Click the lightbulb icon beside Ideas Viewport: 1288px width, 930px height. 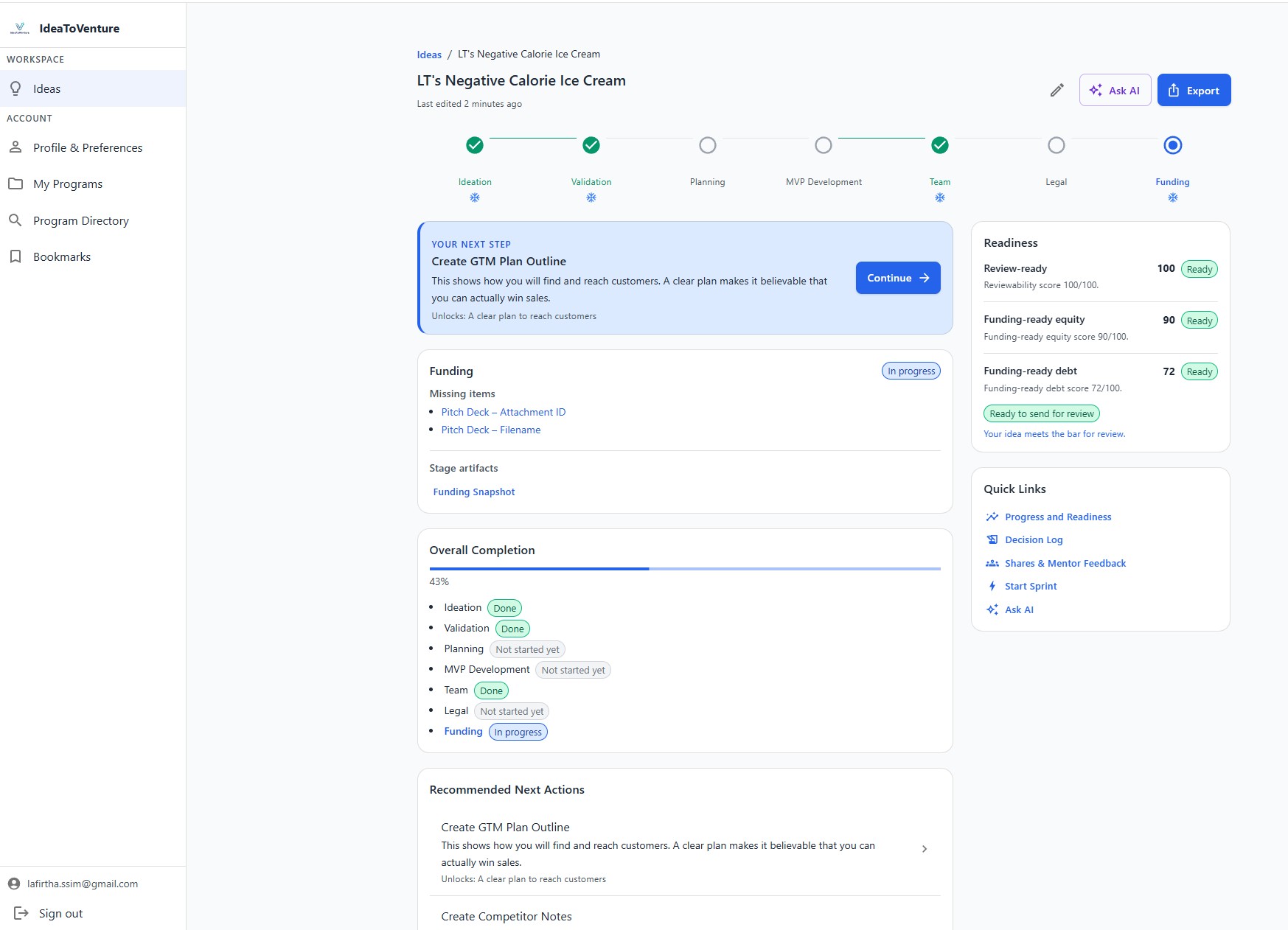point(15,88)
